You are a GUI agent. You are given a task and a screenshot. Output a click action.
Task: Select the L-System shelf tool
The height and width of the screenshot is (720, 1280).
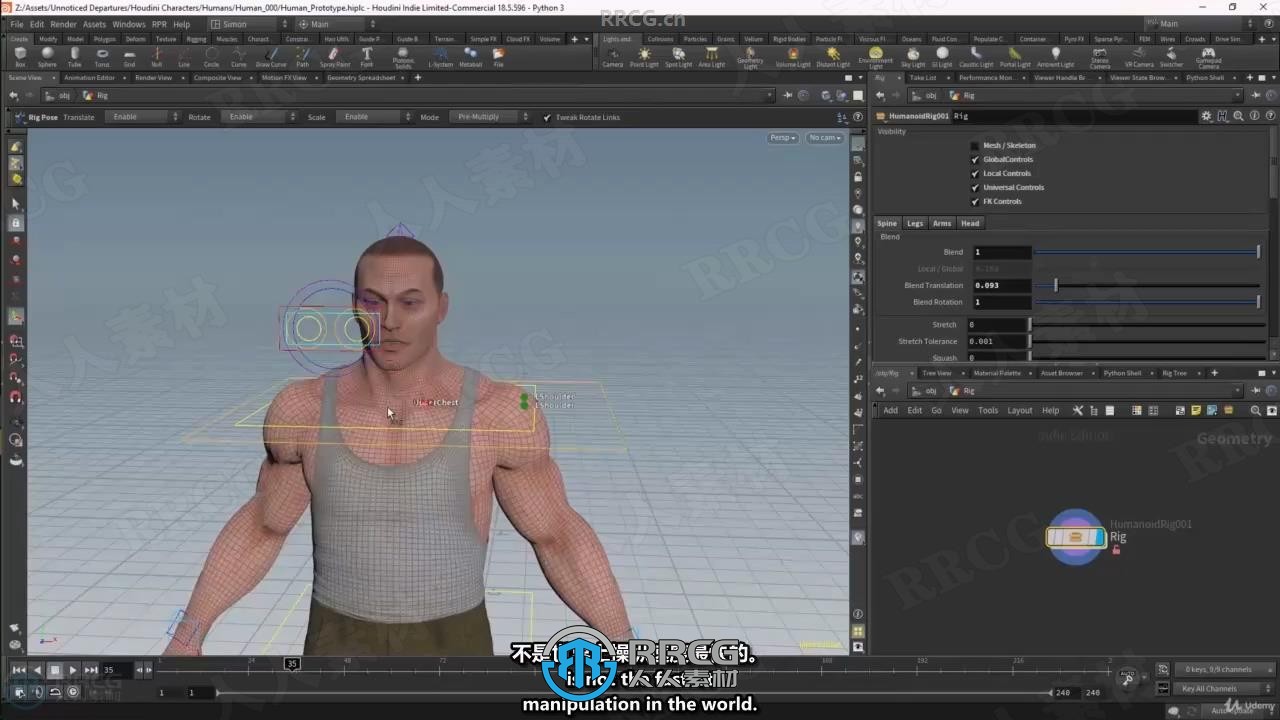point(440,57)
